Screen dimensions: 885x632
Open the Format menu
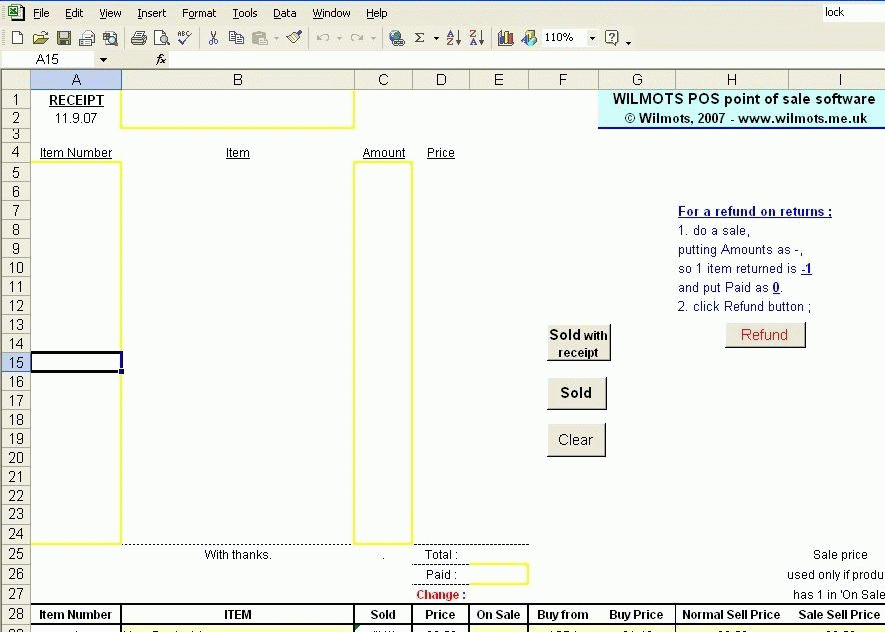point(199,13)
